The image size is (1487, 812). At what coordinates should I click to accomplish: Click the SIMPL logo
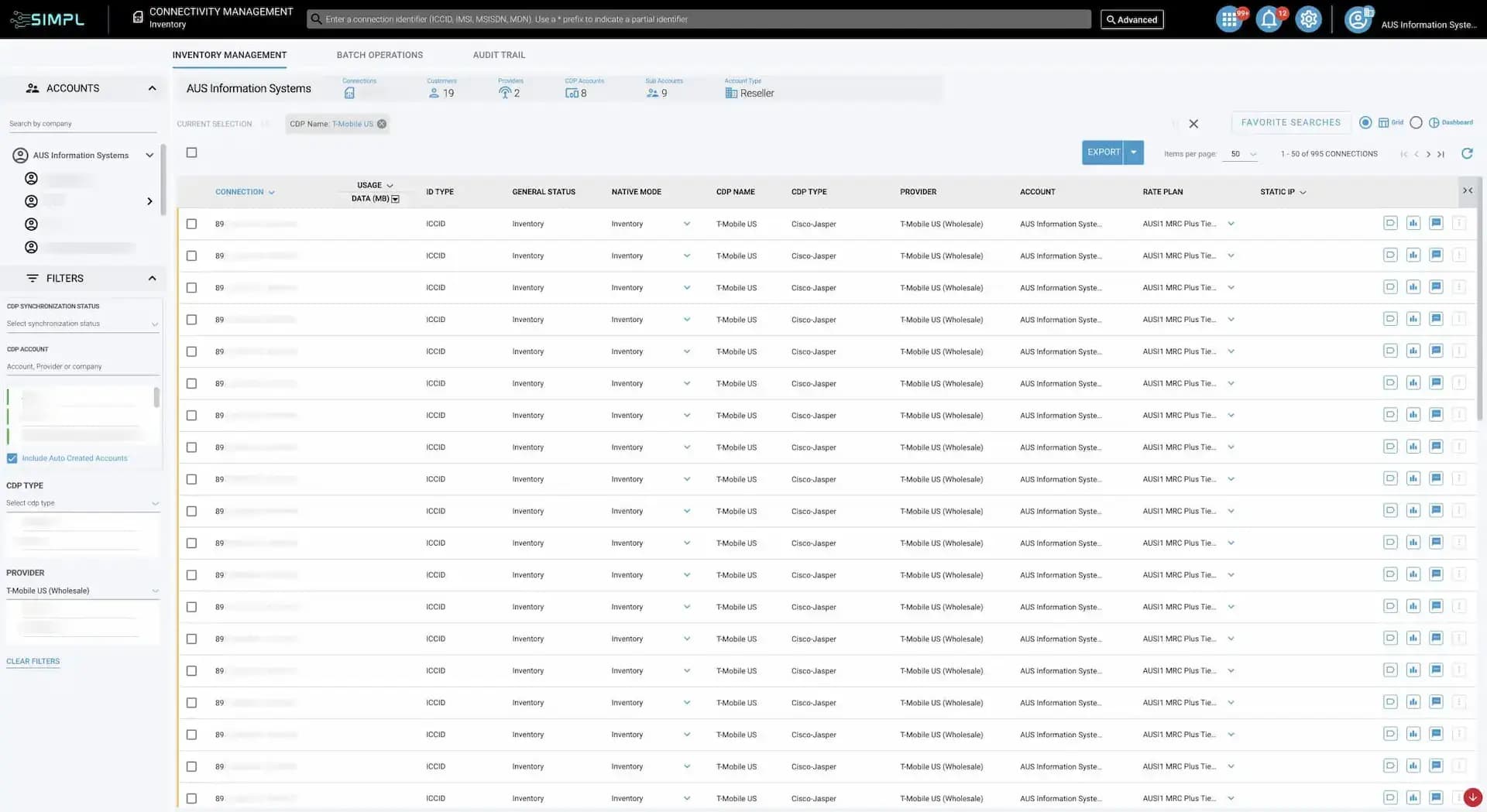tap(47, 19)
